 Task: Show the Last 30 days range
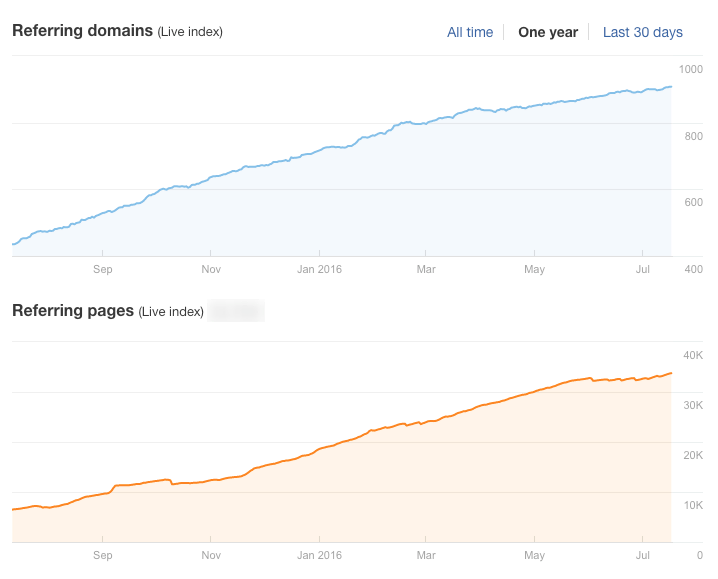click(x=642, y=32)
